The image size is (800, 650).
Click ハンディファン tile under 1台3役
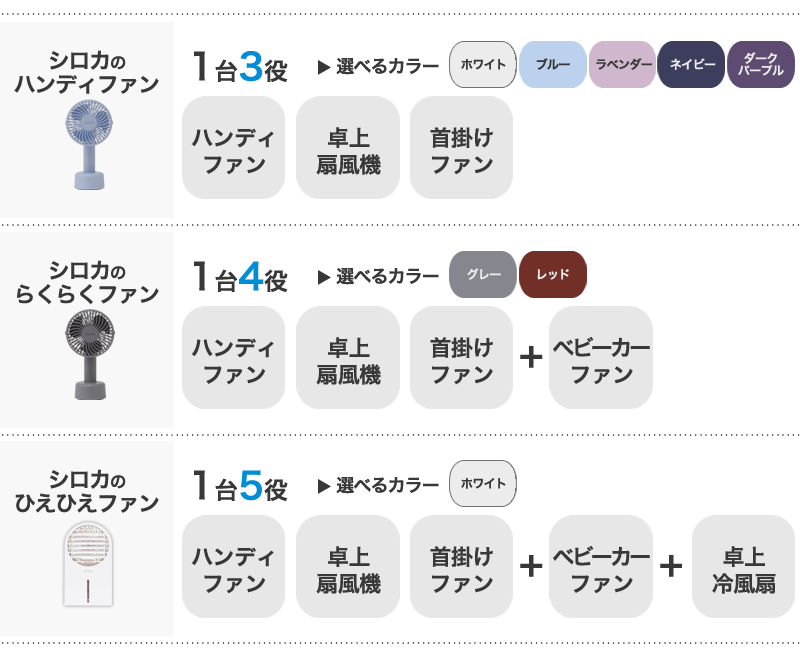[x=234, y=148]
